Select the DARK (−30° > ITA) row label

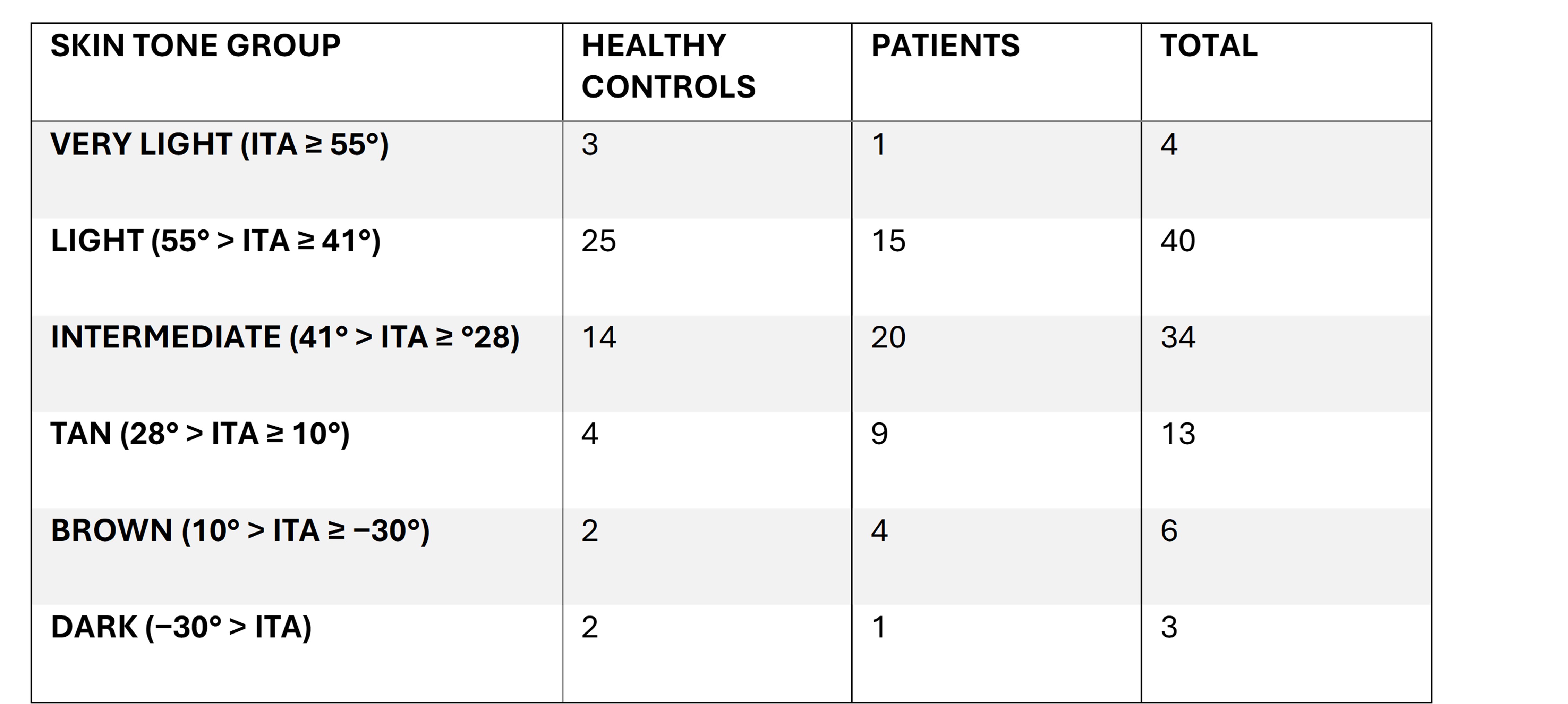[181, 627]
